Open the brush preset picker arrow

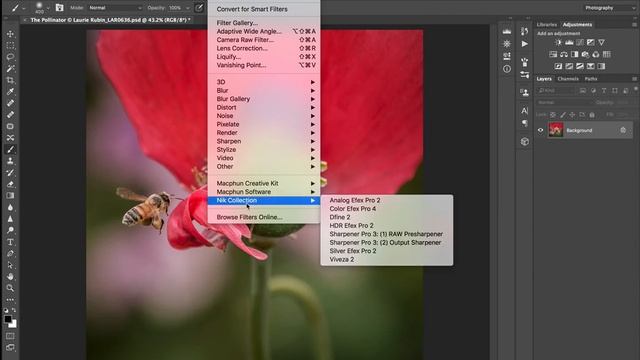[x=48, y=8]
